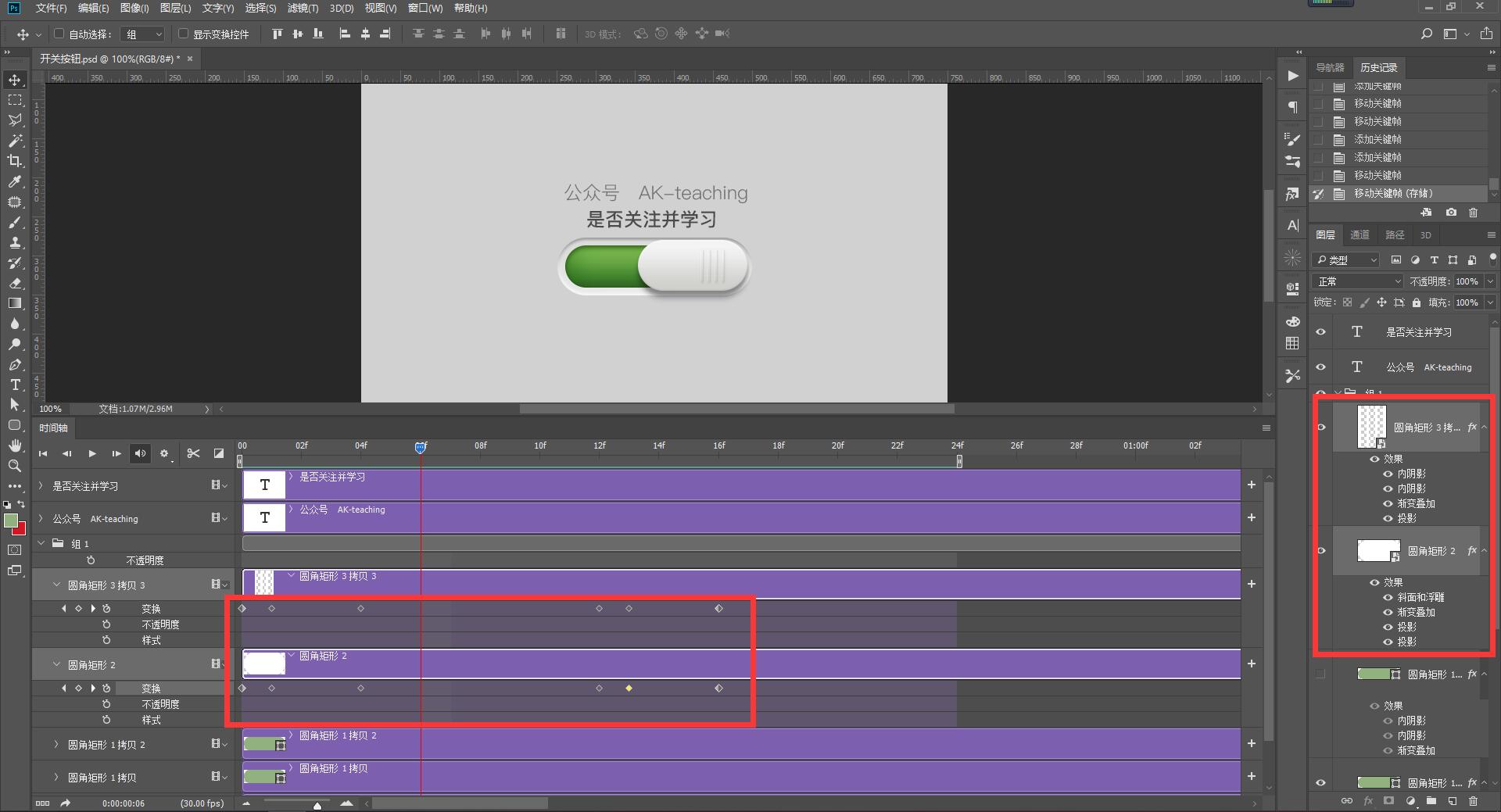The image size is (1501, 812).
Task: Select the 移动关键帧 (存储) history state
Action: pos(1399,194)
